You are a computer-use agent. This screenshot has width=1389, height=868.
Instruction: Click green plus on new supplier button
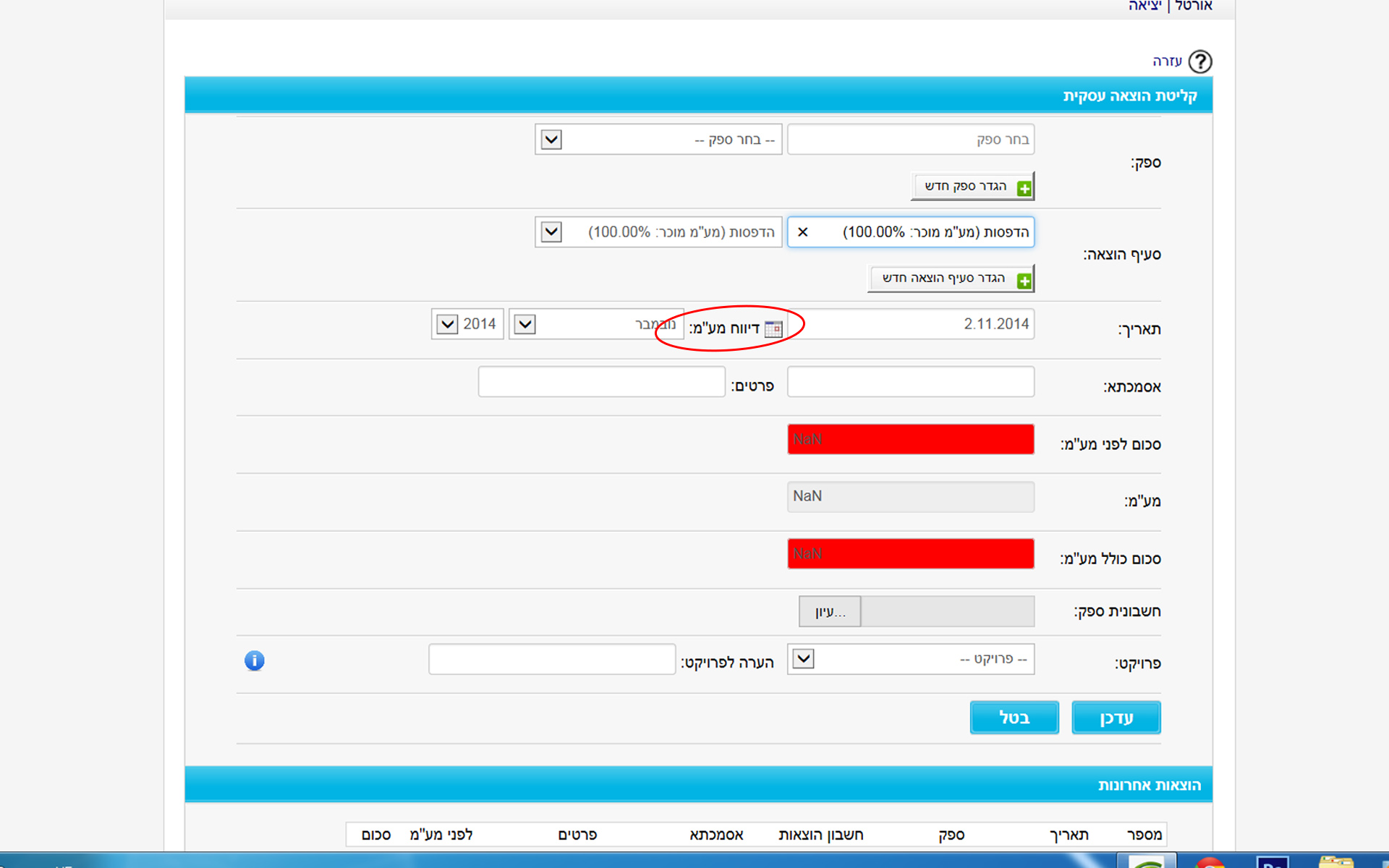[1024, 188]
